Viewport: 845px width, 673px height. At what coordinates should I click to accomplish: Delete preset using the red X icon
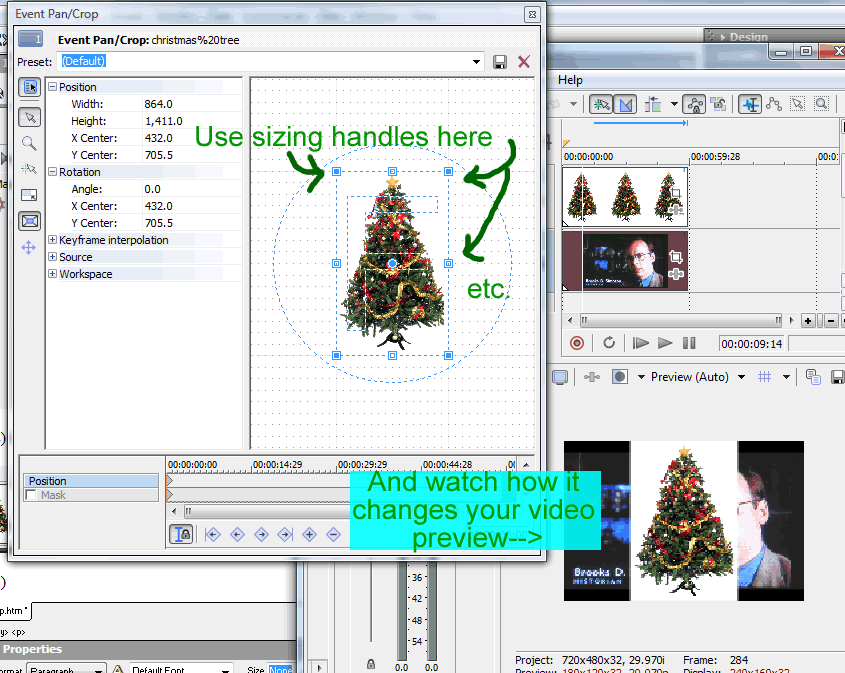[523, 62]
